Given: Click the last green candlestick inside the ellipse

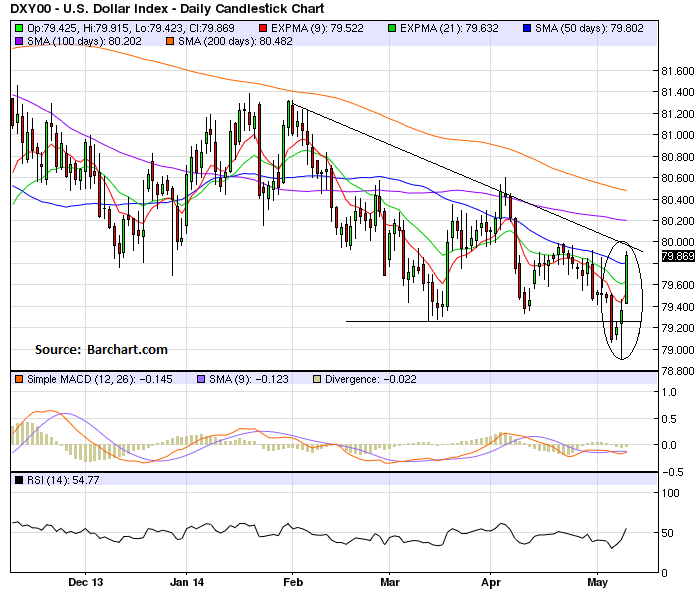Looking at the screenshot, I should coord(627,279).
